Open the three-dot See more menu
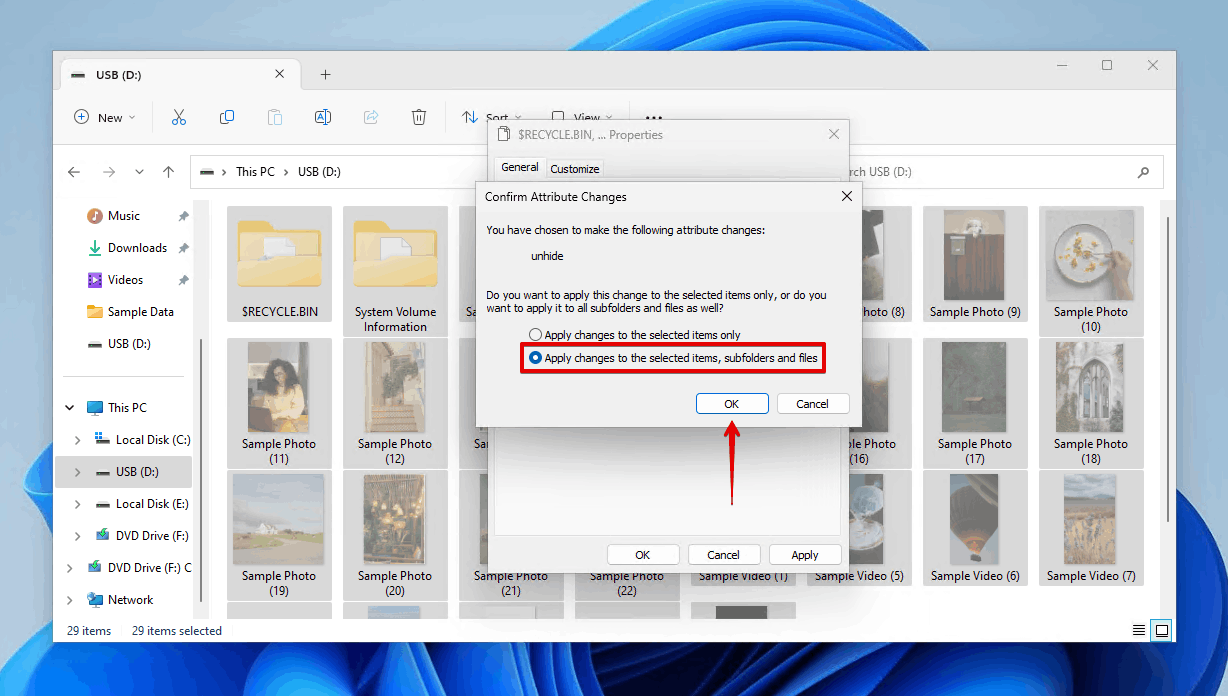 point(653,117)
